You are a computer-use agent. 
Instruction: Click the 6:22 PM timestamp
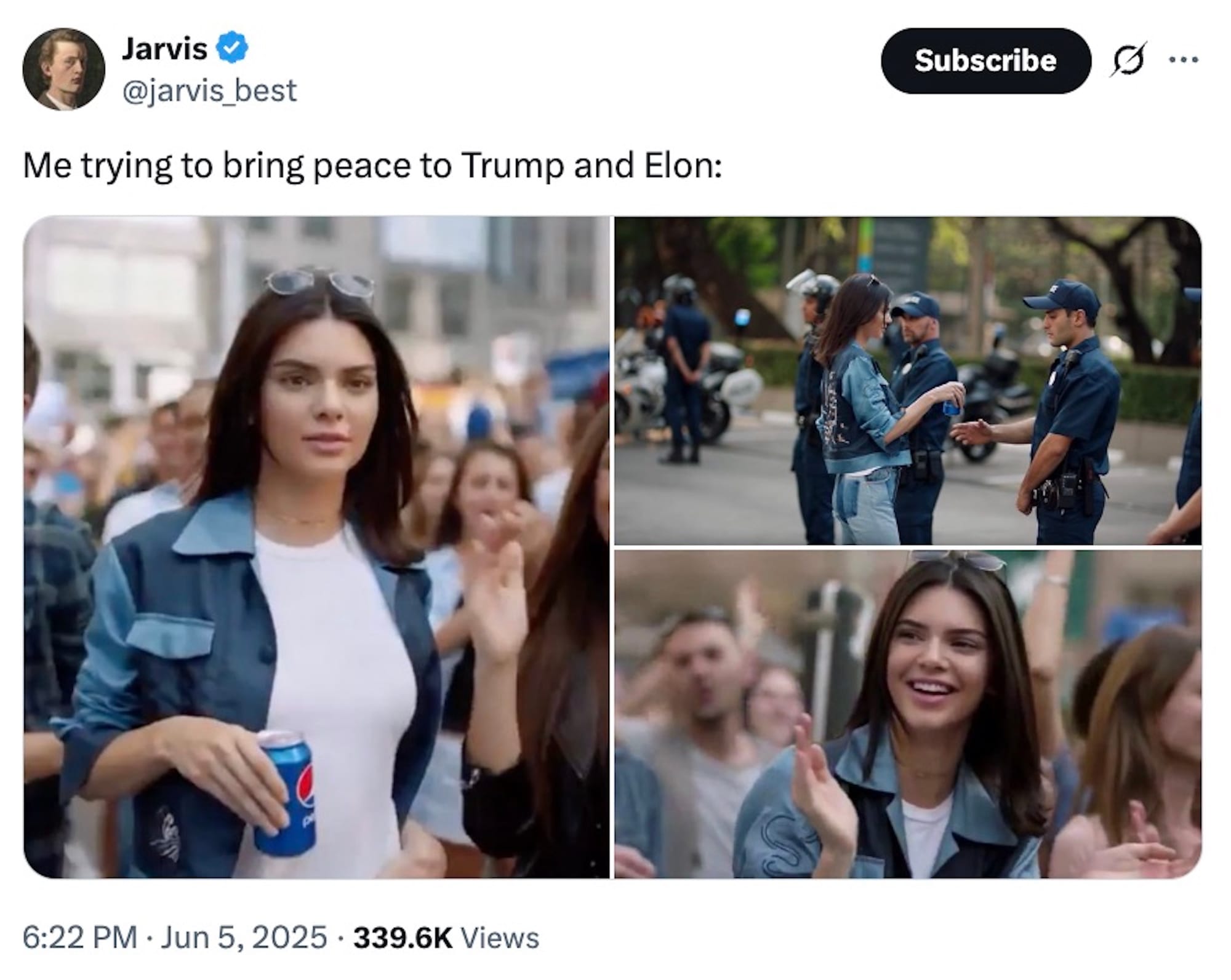(x=80, y=938)
